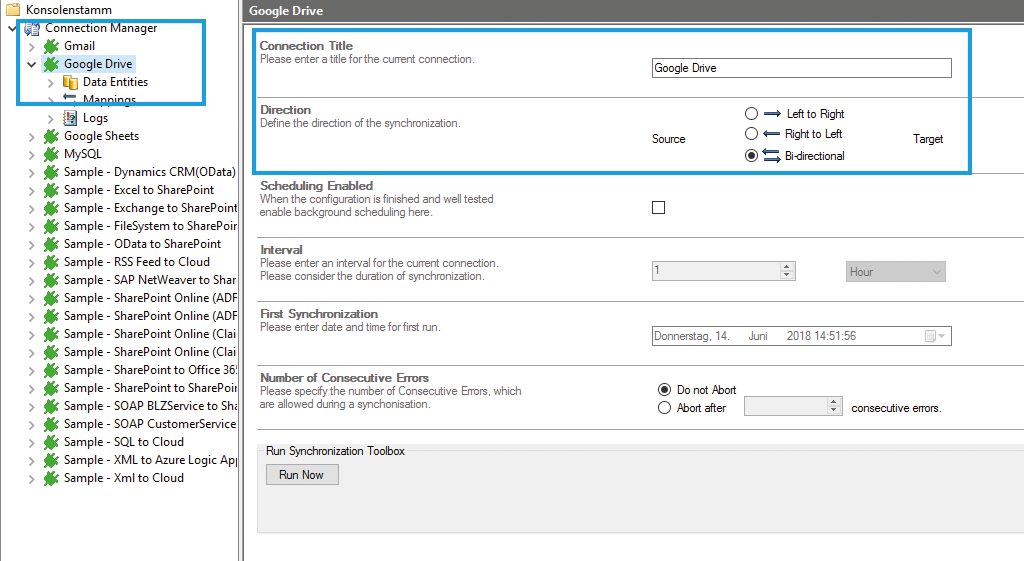The height and width of the screenshot is (561, 1024).
Task: Open the Data Entities item
Action: 116,82
